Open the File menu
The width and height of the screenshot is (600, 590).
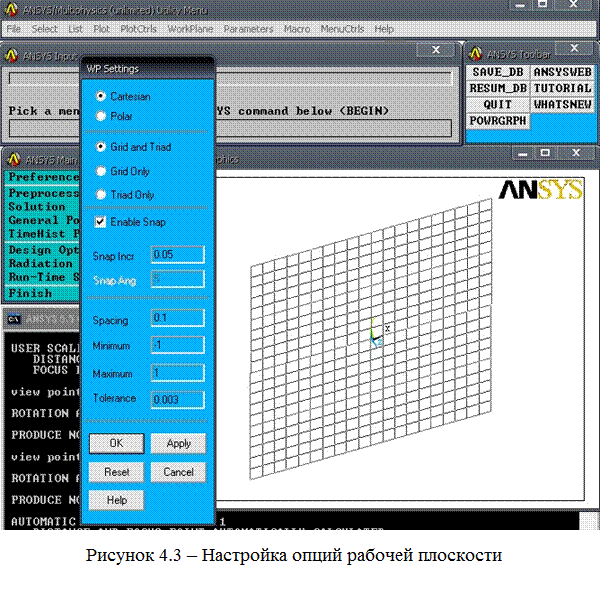13,29
